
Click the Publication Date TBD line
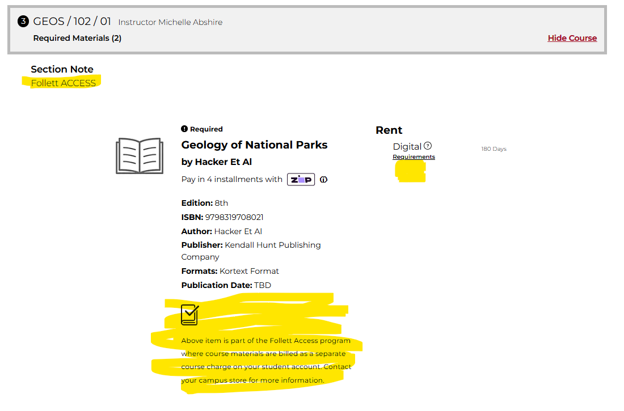point(226,285)
